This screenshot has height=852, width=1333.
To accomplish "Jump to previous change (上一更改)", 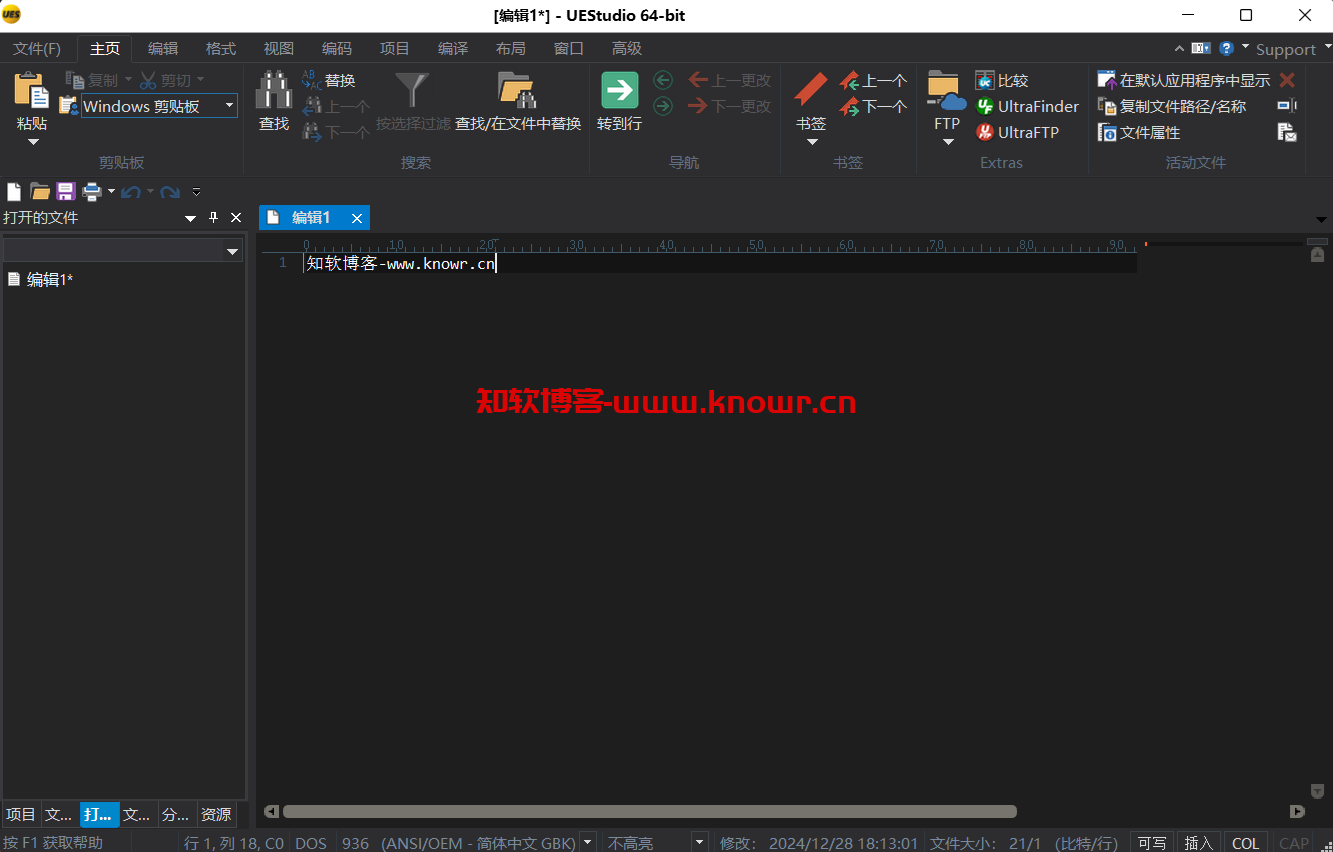I will tap(730, 80).
